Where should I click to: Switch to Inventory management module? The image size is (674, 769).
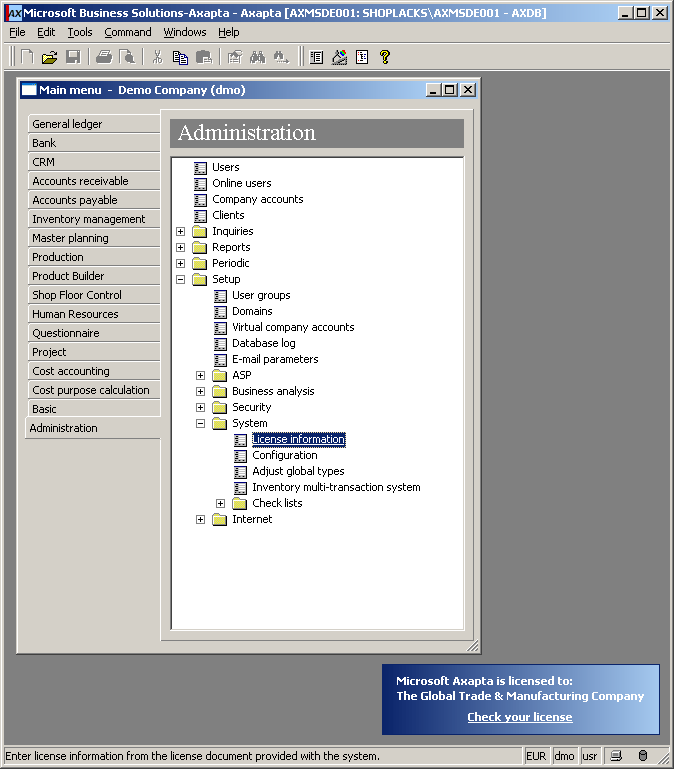pyautogui.click(x=94, y=219)
